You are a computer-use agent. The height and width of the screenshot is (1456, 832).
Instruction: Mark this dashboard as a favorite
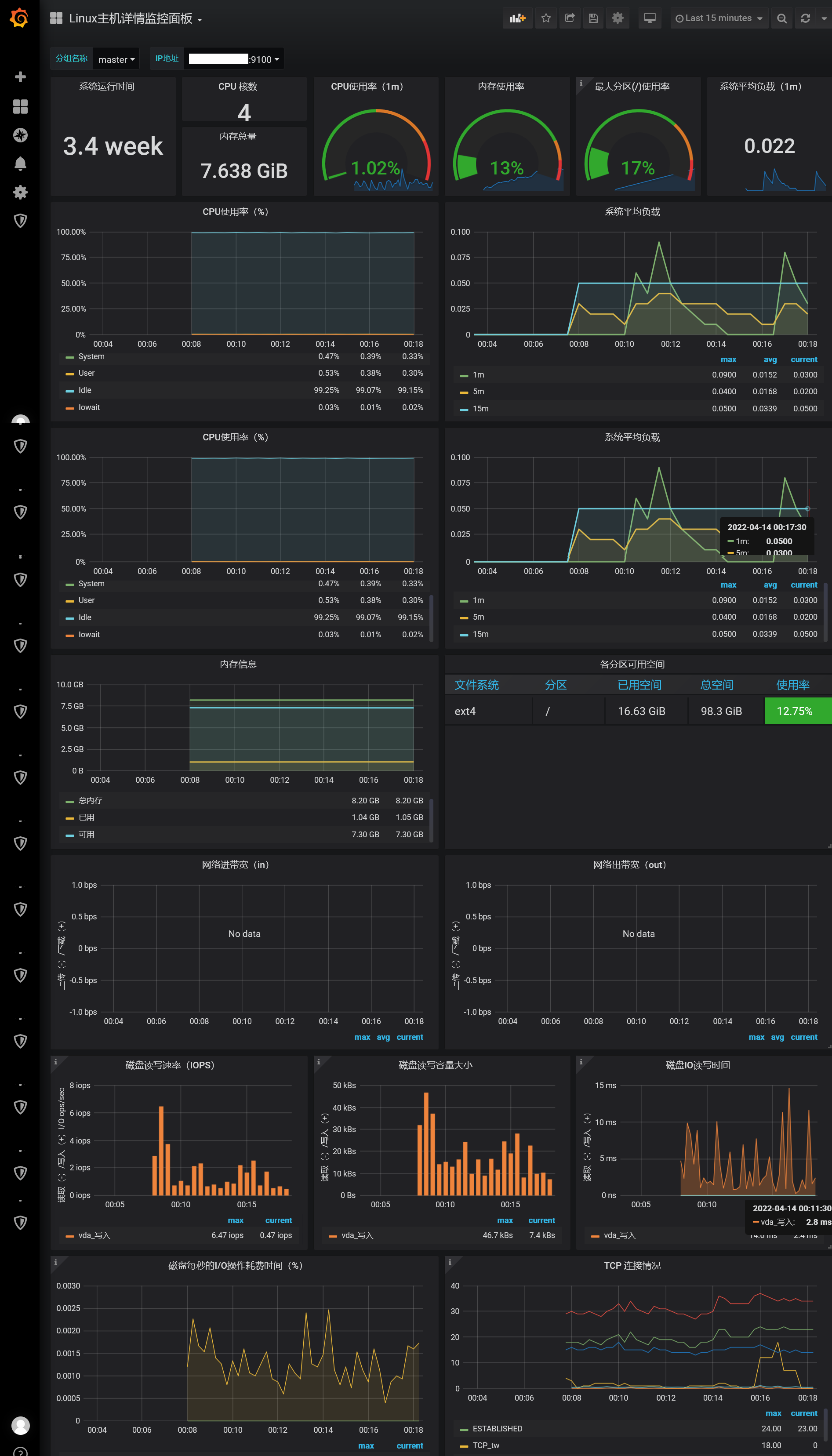point(546,18)
